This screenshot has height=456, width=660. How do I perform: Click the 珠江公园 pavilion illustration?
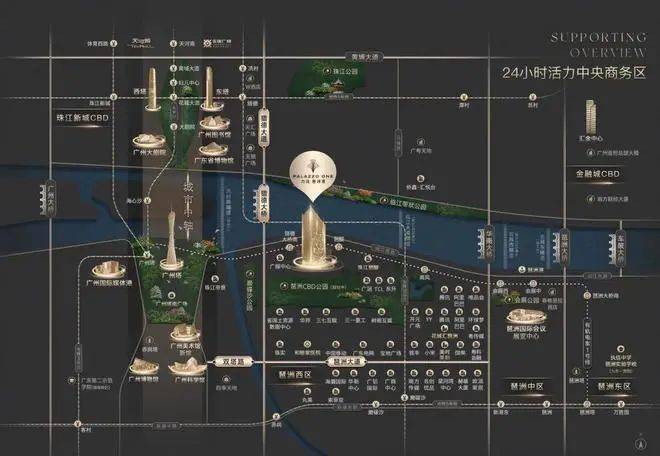pos(336,88)
